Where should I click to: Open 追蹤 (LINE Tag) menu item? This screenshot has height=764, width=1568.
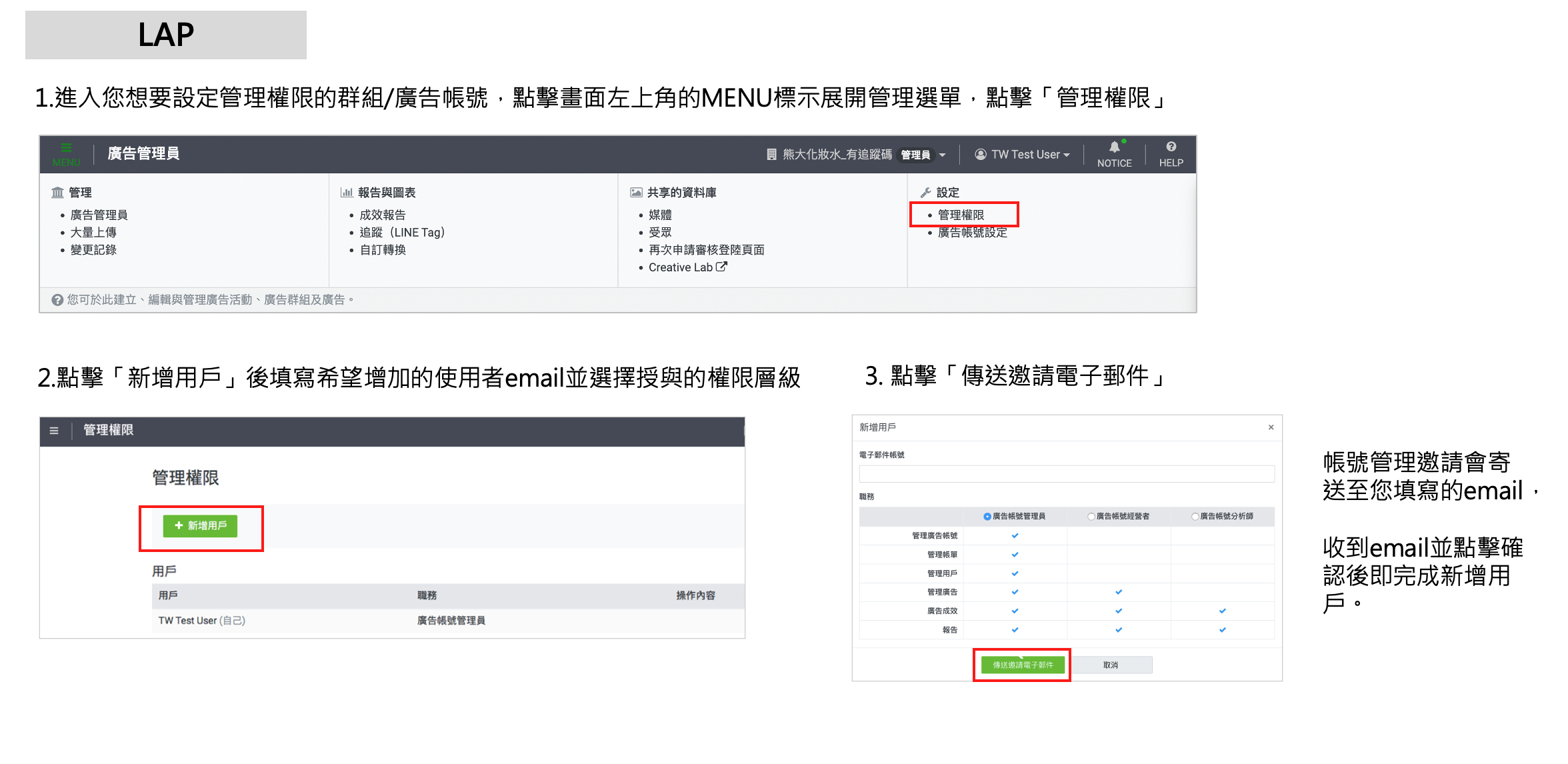[x=402, y=232]
